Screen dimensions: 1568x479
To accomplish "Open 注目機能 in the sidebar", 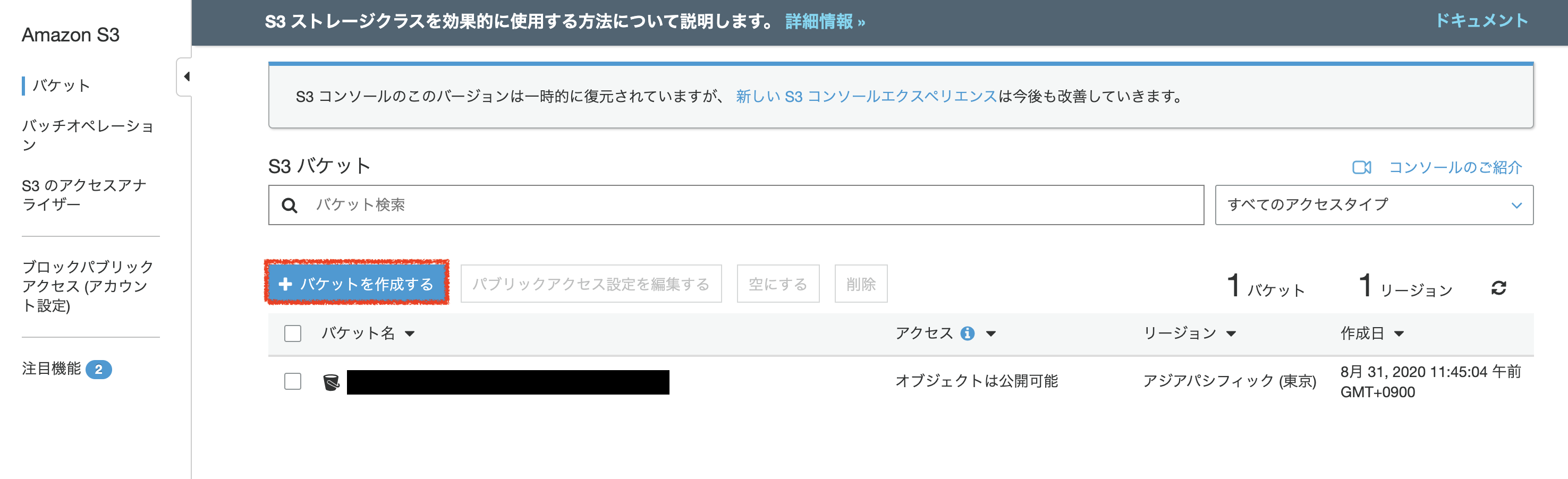I will pyautogui.click(x=51, y=369).
